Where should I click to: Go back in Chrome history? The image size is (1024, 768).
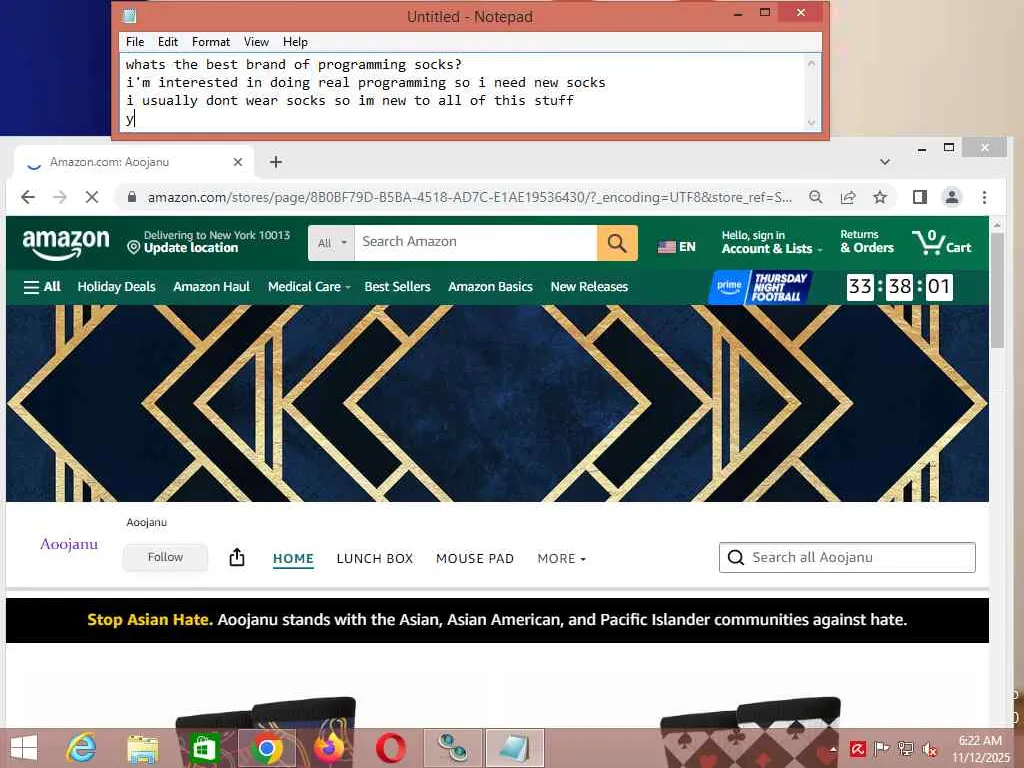28,197
